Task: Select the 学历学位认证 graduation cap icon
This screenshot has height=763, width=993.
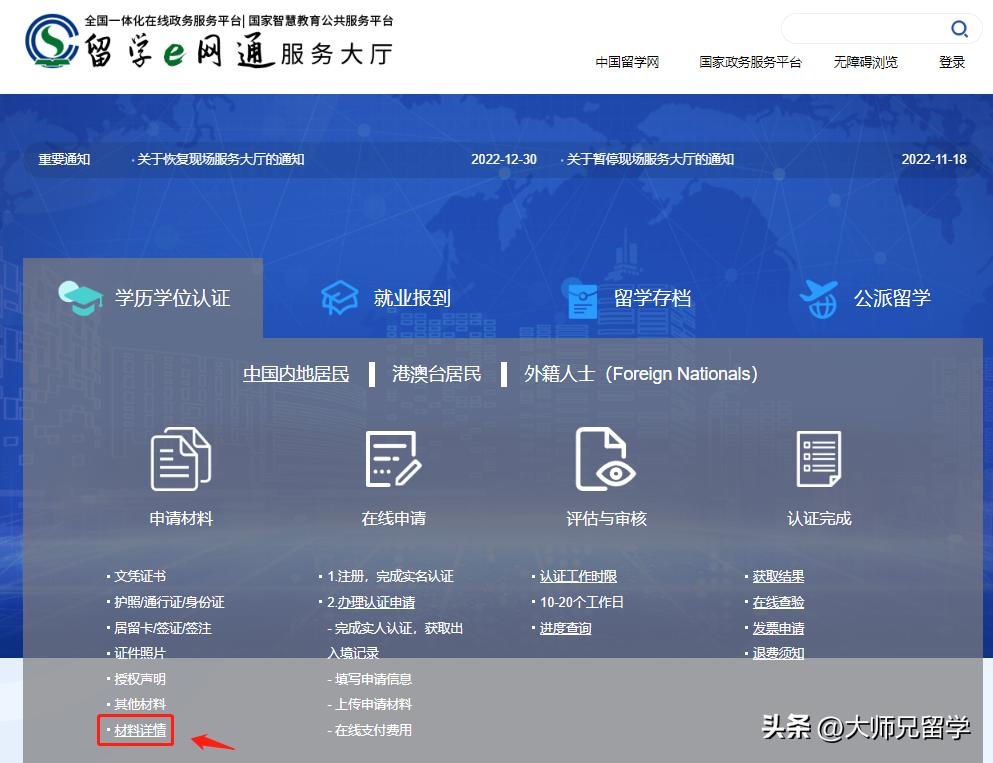Action: [x=80, y=297]
